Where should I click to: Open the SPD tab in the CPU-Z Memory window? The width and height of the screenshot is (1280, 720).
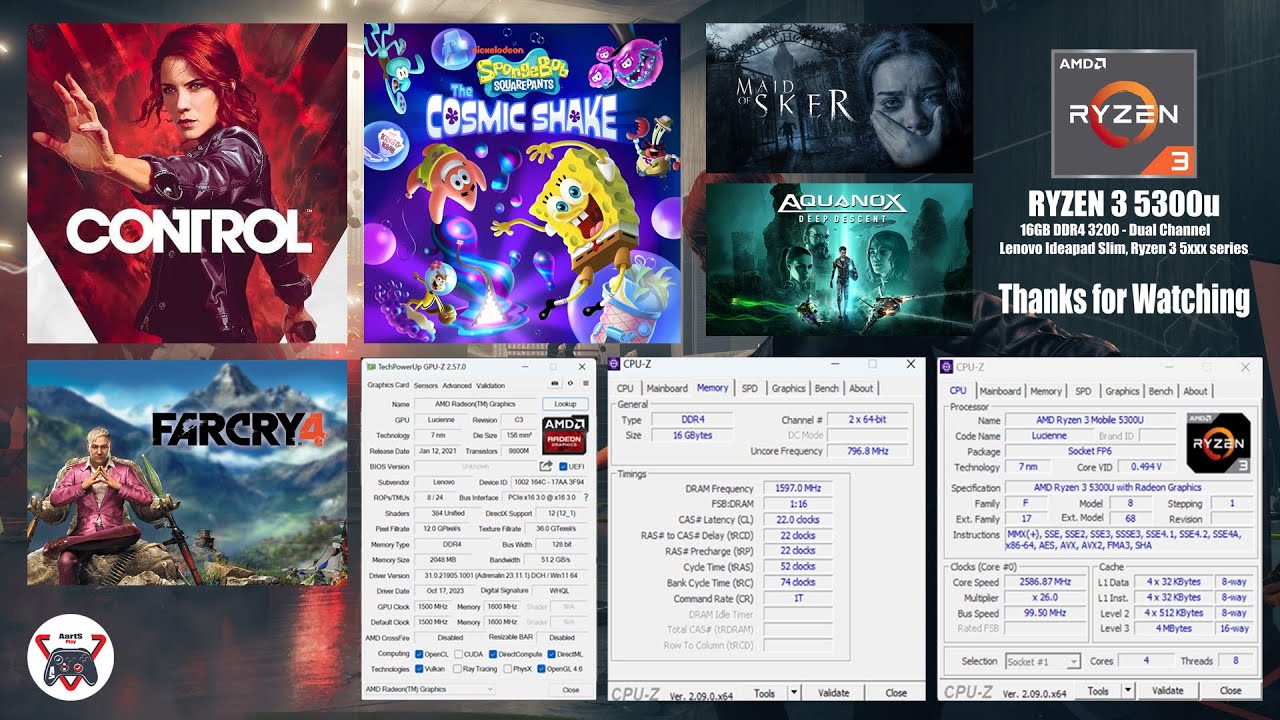[749, 388]
